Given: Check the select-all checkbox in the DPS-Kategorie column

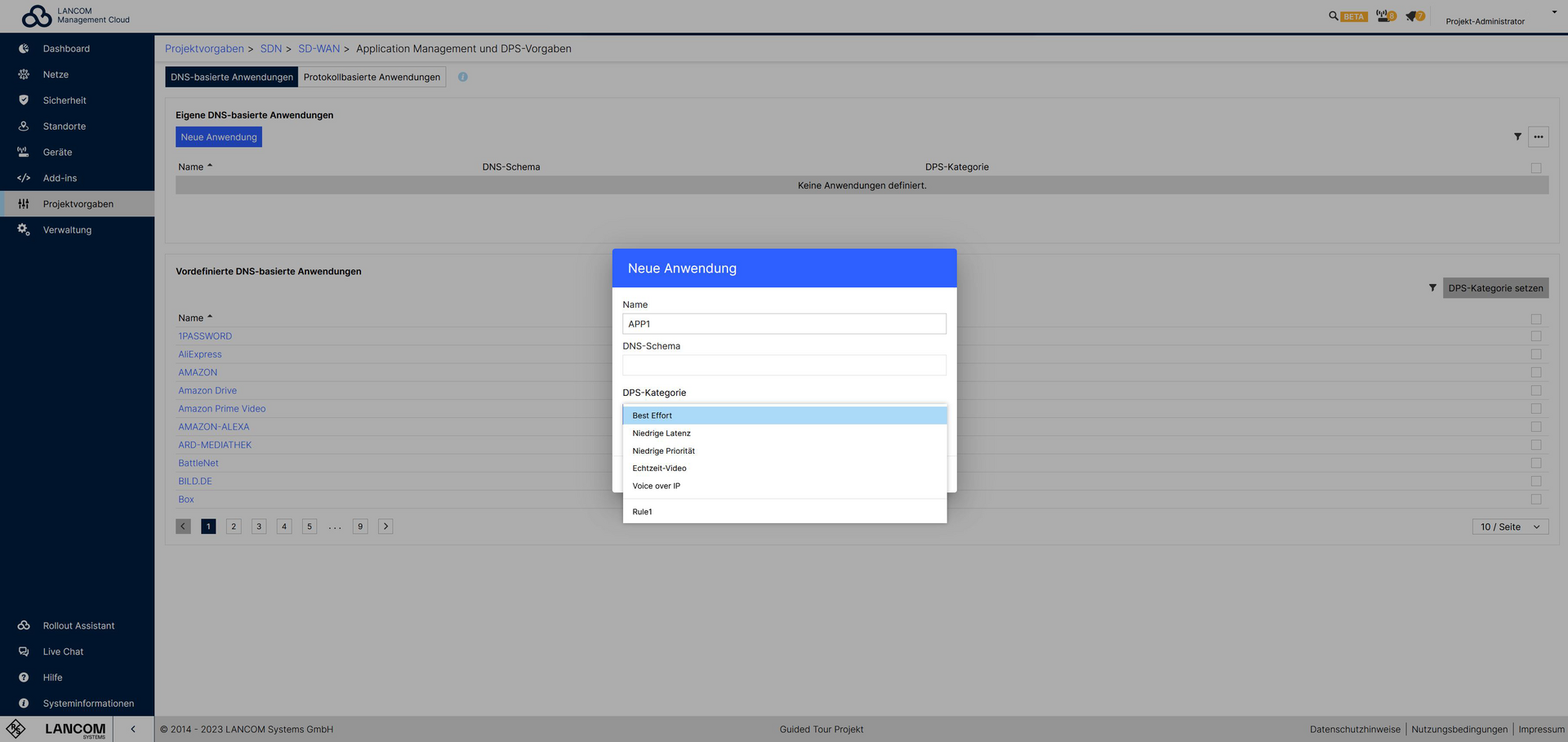Looking at the screenshot, I should tap(1536, 167).
